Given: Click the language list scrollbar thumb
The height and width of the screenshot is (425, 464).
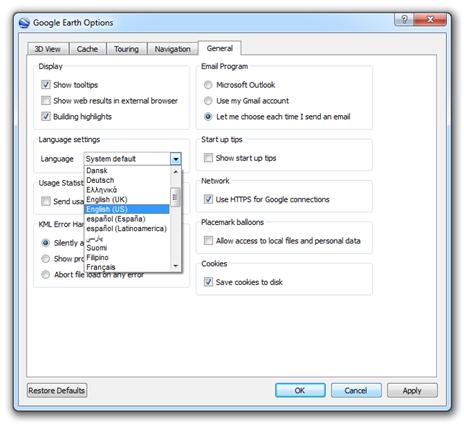Looking at the screenshot, I should coord(175,197).
